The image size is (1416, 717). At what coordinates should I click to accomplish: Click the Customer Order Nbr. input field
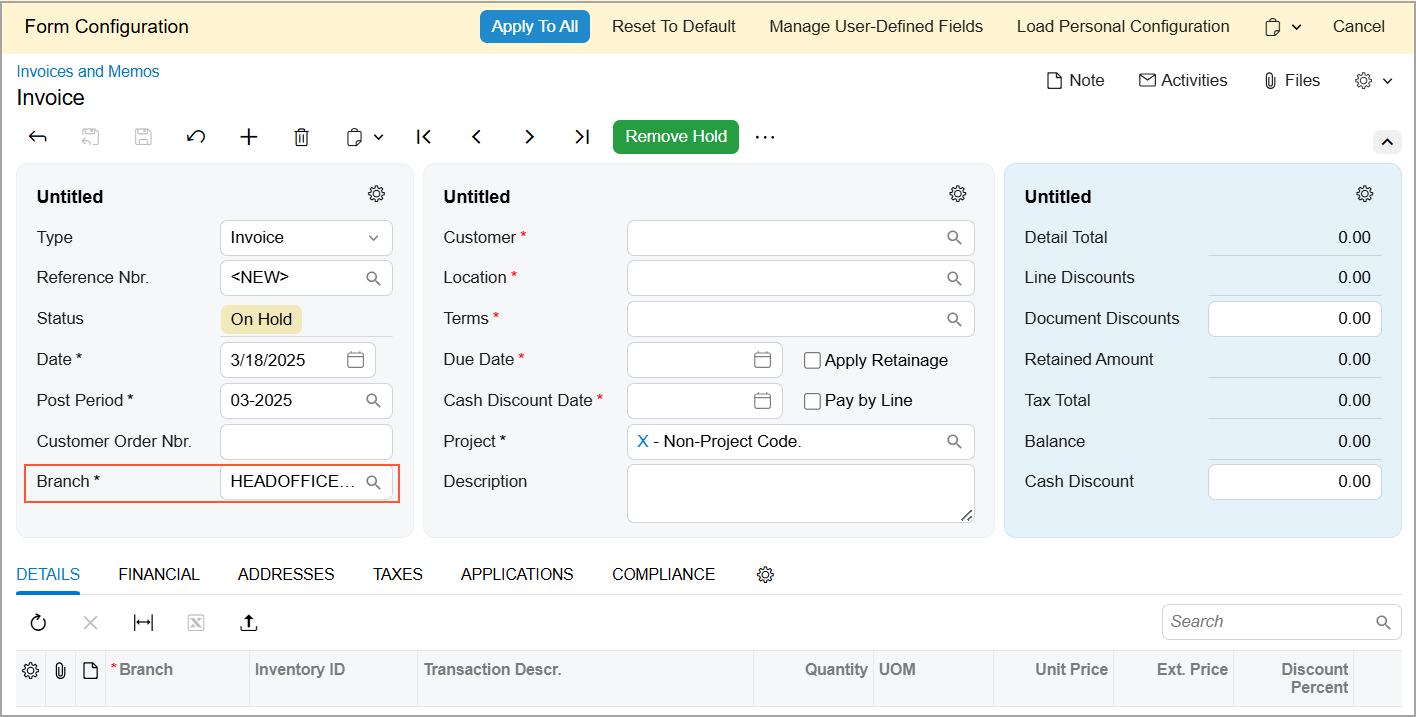tap(306, 442)
